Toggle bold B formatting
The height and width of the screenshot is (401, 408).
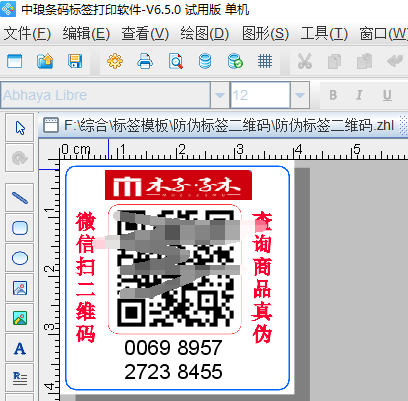coord(333,95)
